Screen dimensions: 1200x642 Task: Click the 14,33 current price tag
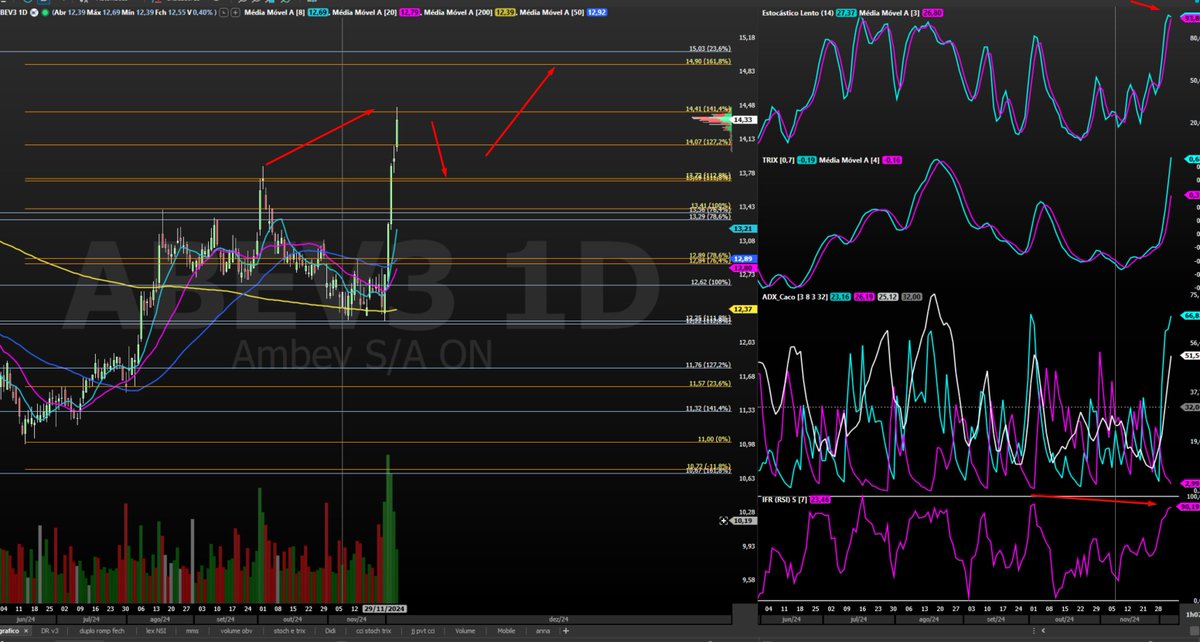(x=743, y=119)
